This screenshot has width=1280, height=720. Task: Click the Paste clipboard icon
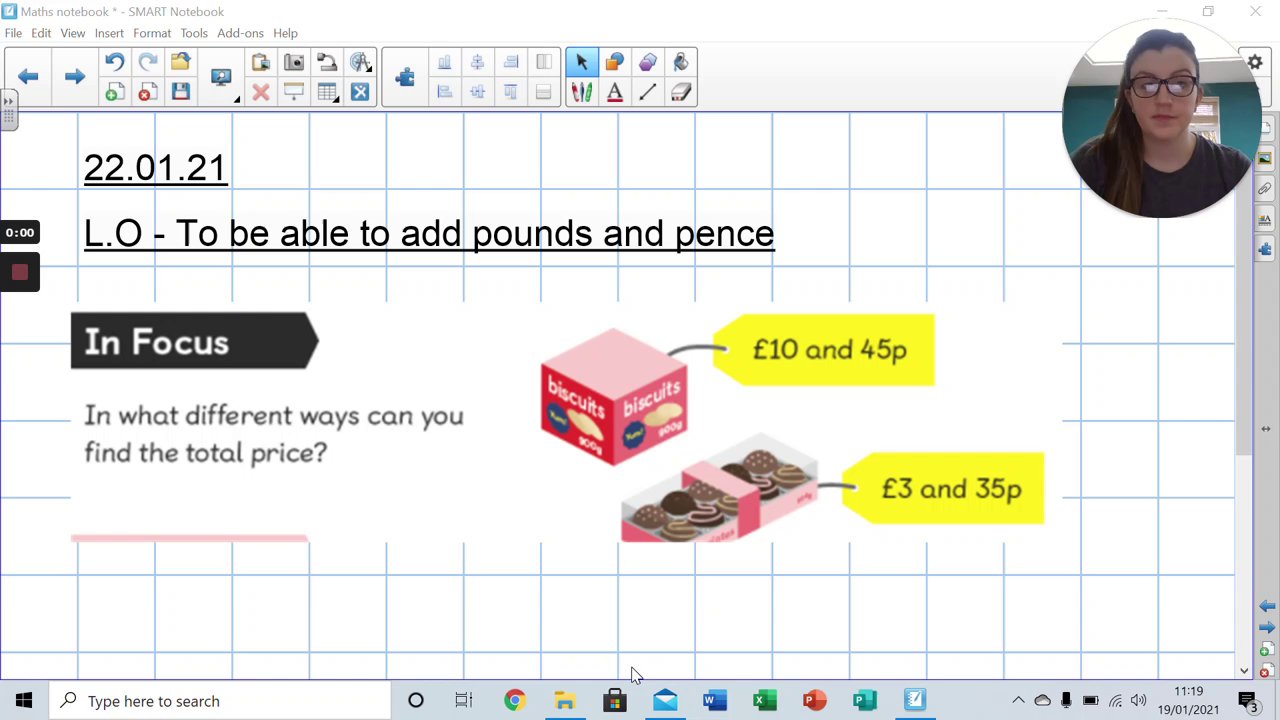[260, 62]
